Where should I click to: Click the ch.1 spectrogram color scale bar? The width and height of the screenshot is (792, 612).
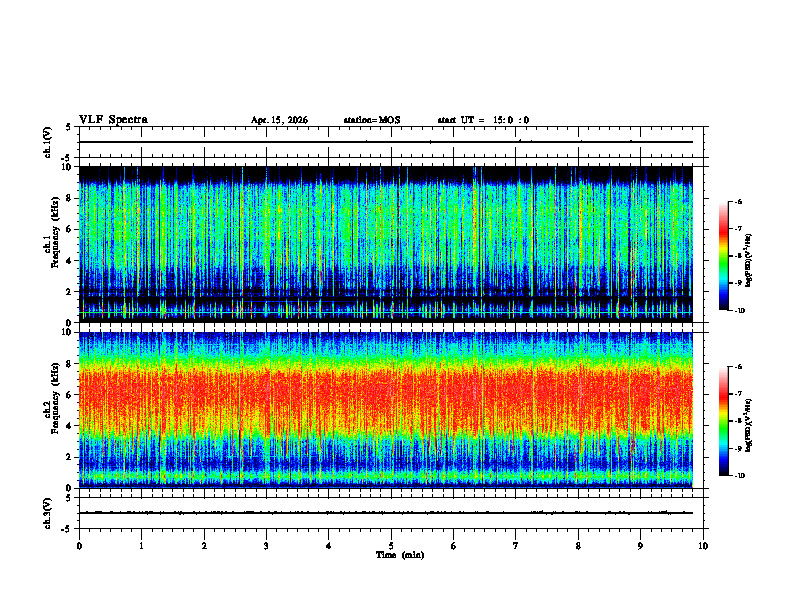723,256
